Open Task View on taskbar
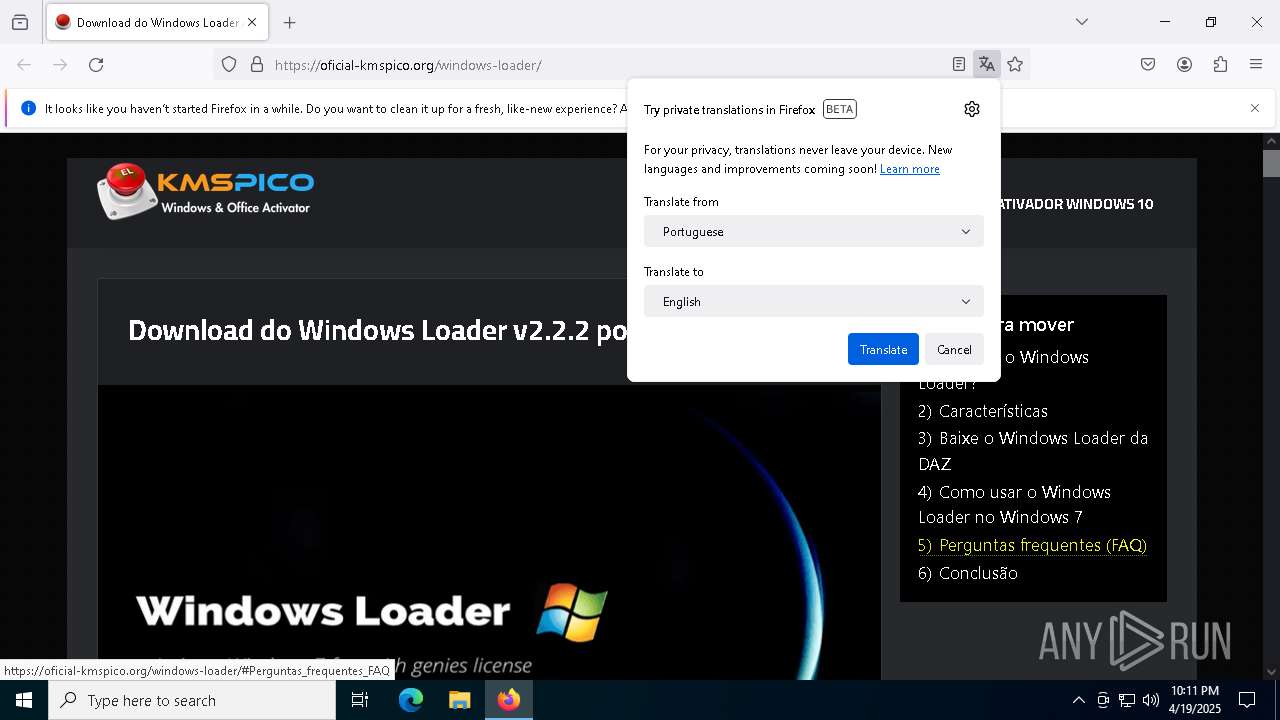Screen dimensions: 1280x720 click(360, 700)
